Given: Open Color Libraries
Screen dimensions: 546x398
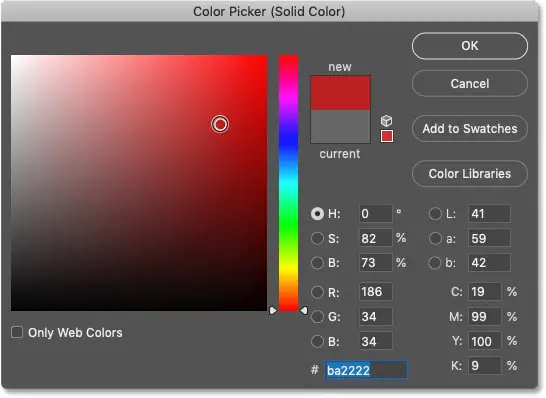Looking at the screenshot, I should 470,174.
